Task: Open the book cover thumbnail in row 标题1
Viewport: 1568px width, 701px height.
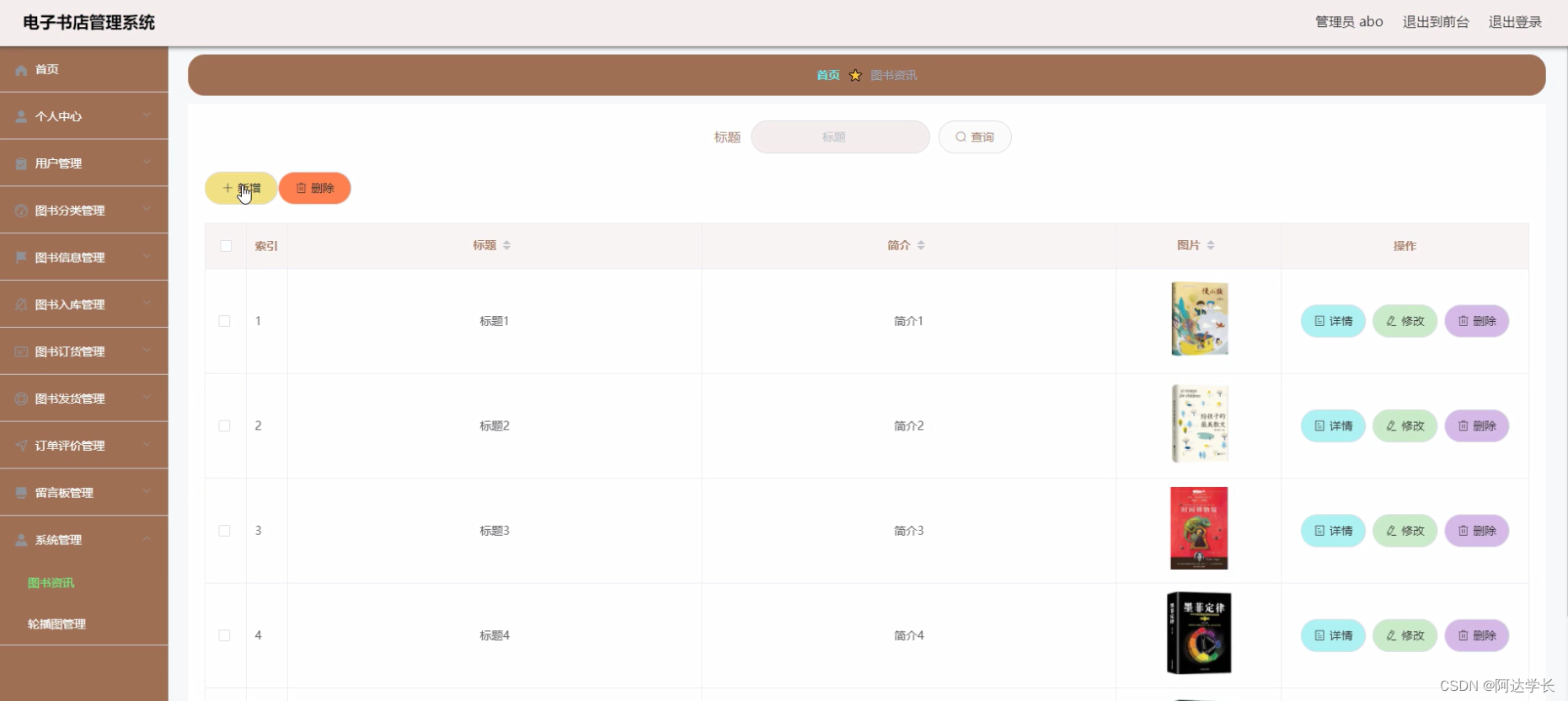Action: pyautogui.click(x=1199, y=319)
